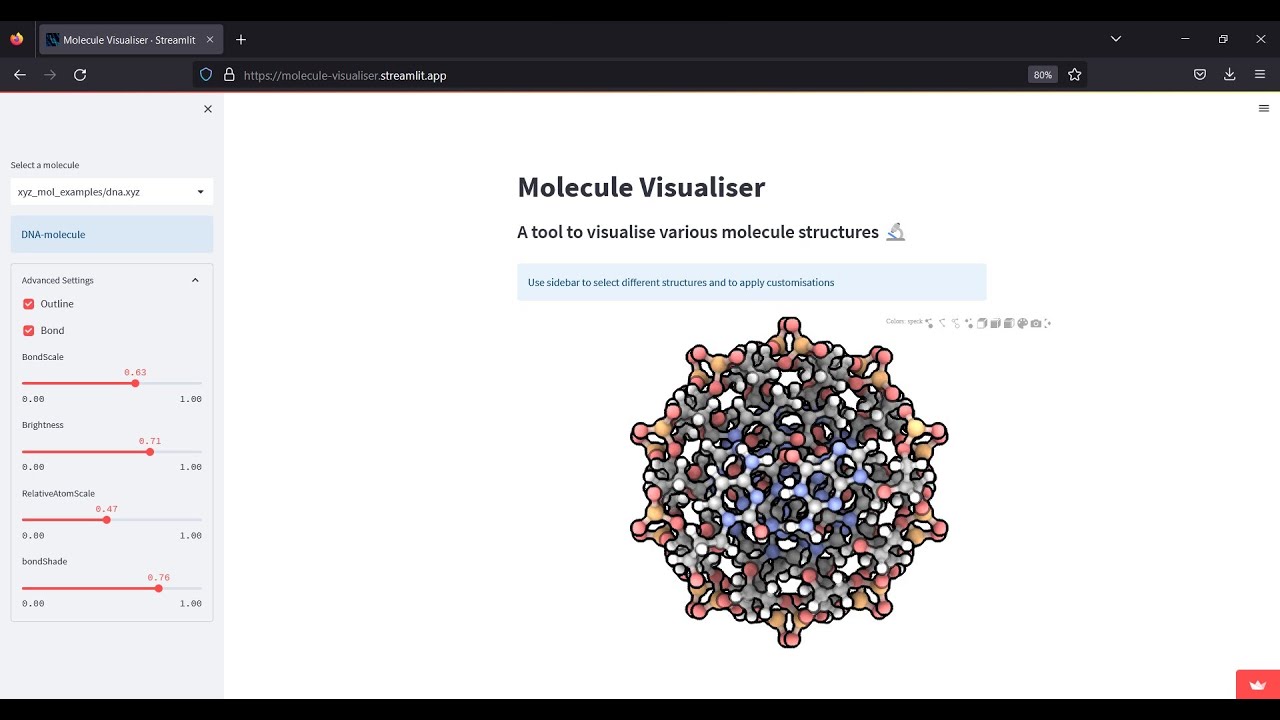Reload the page

click(80, 74)
